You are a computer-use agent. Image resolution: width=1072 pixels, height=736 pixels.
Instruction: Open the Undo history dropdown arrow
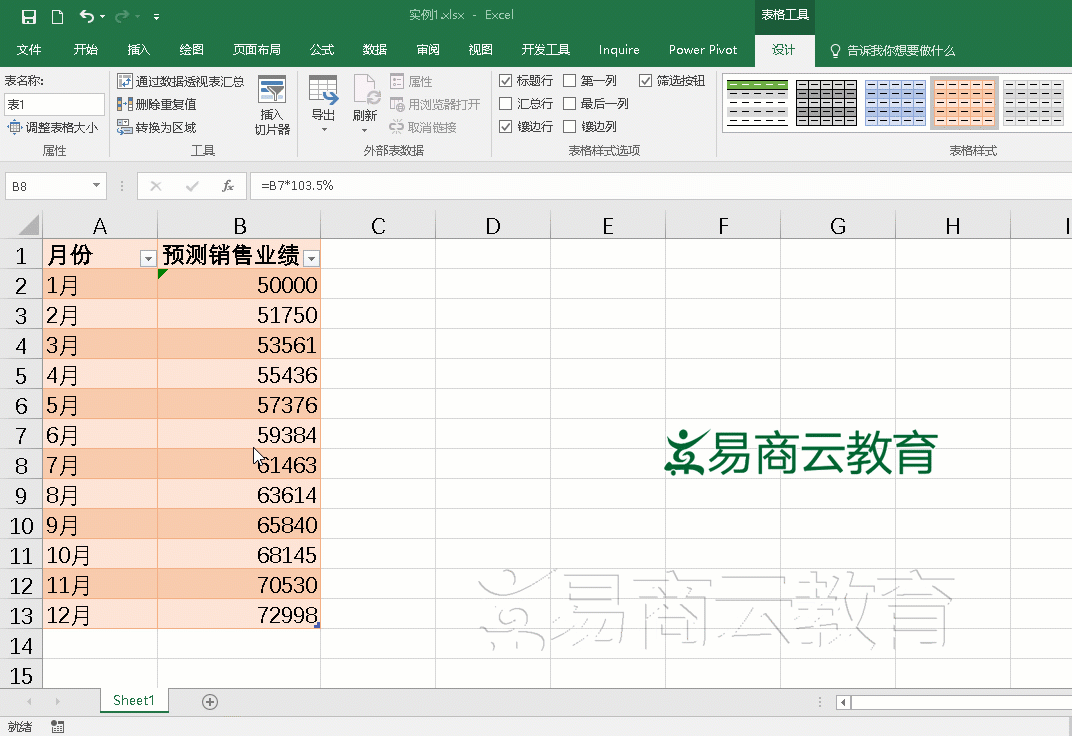103,16
